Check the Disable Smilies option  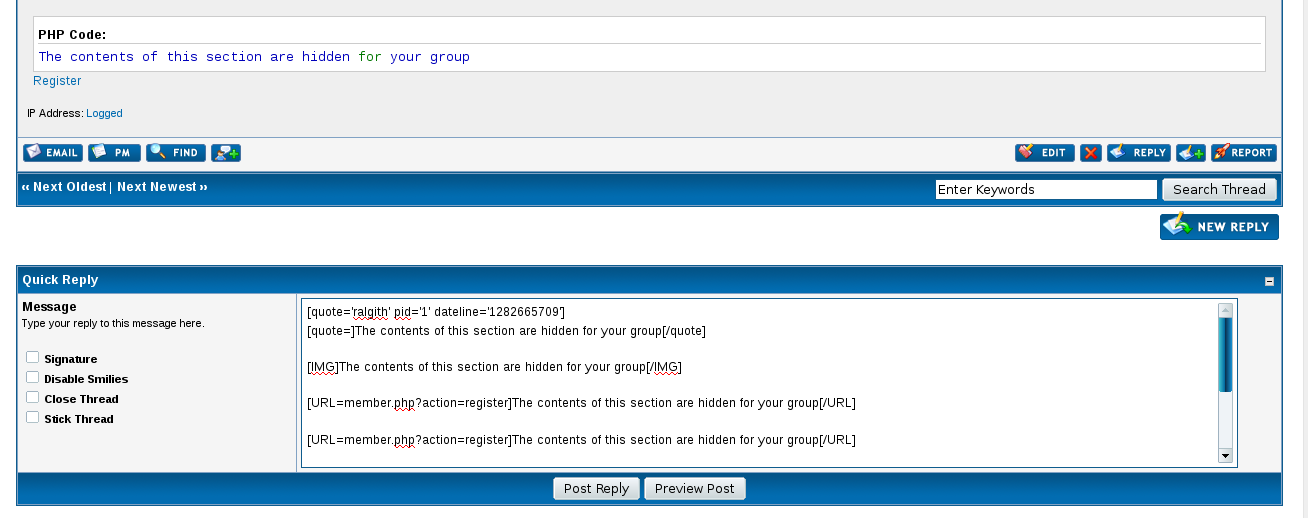coord(33,378)
